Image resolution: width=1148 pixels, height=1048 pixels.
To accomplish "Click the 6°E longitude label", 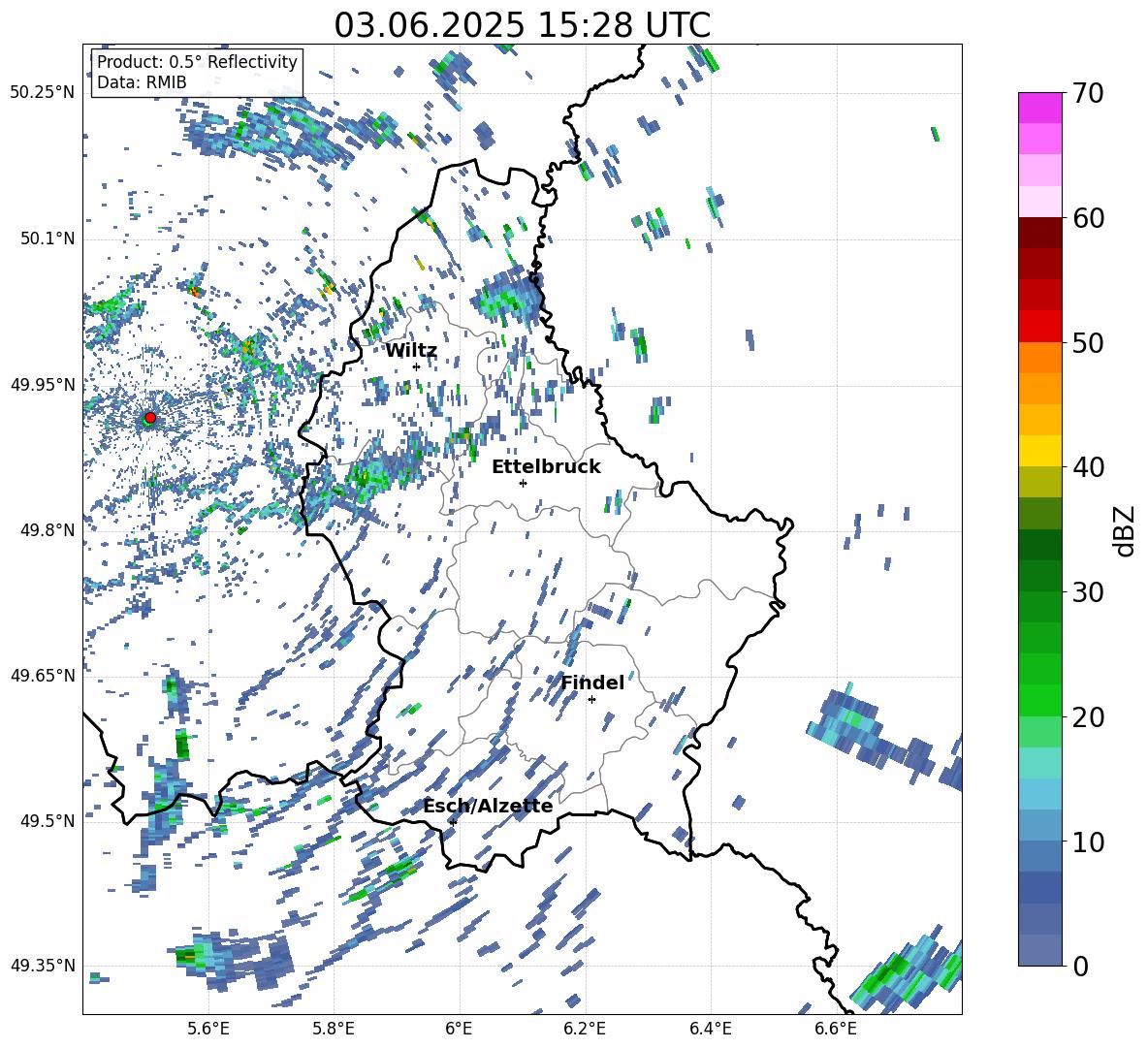I will tap(459, 1029).
